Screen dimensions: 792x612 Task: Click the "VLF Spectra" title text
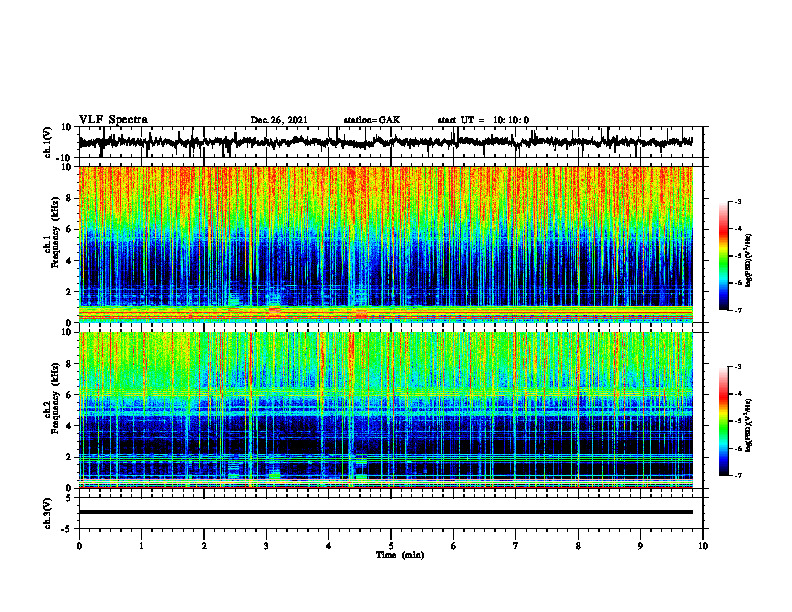(x=113, y=120)
